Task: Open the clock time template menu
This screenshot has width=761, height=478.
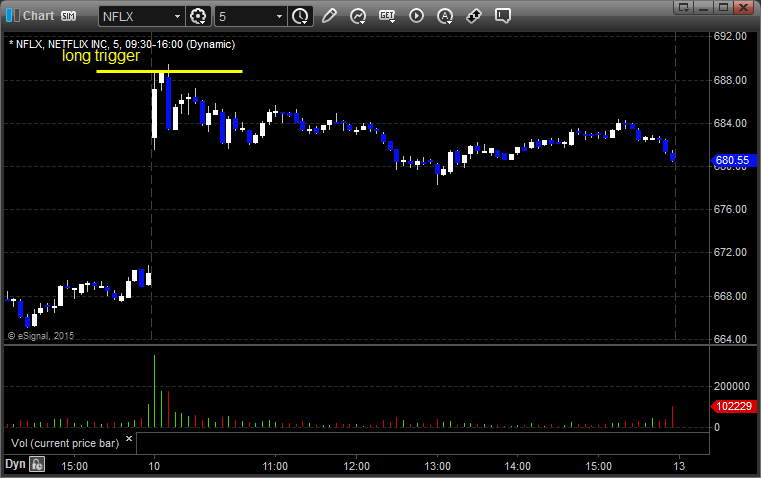Action: click(300, 16)
